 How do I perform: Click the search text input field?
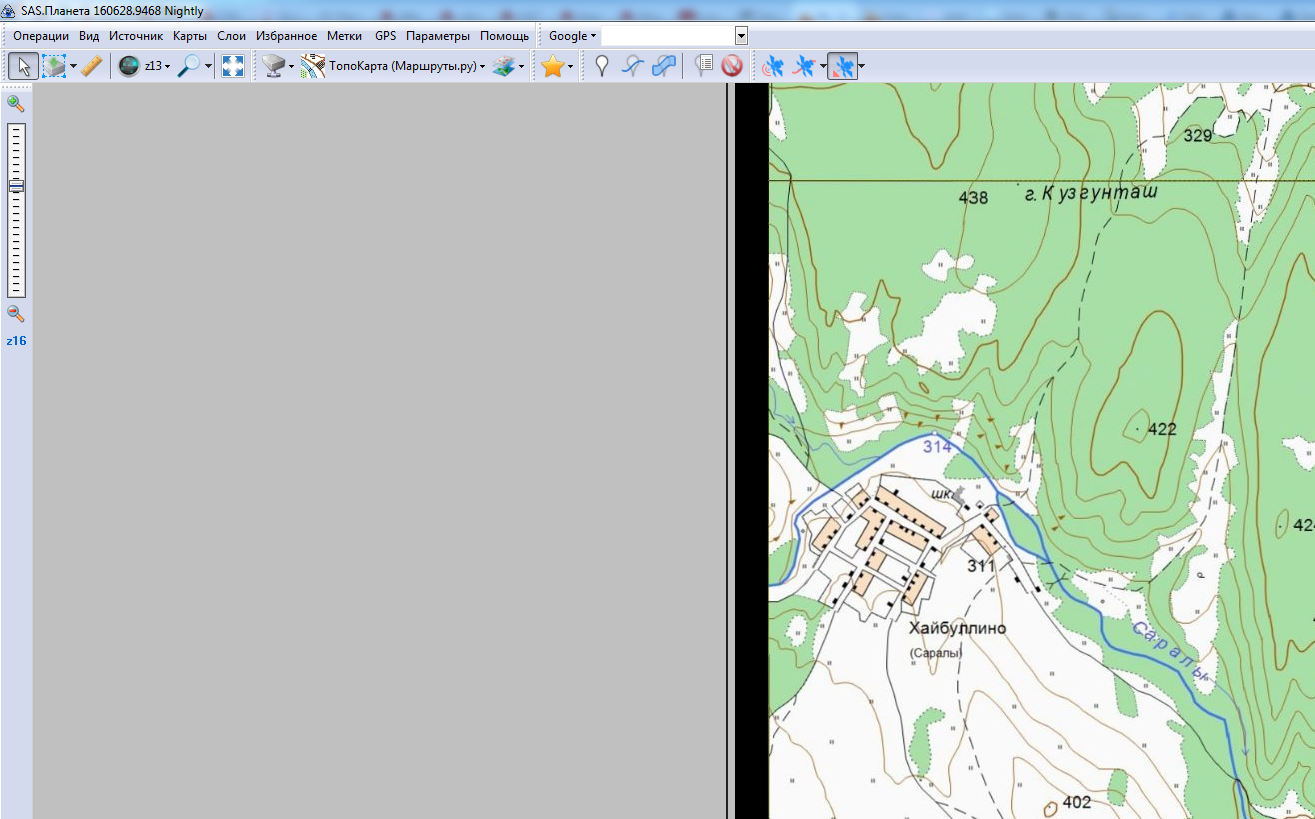click(668, 36)
